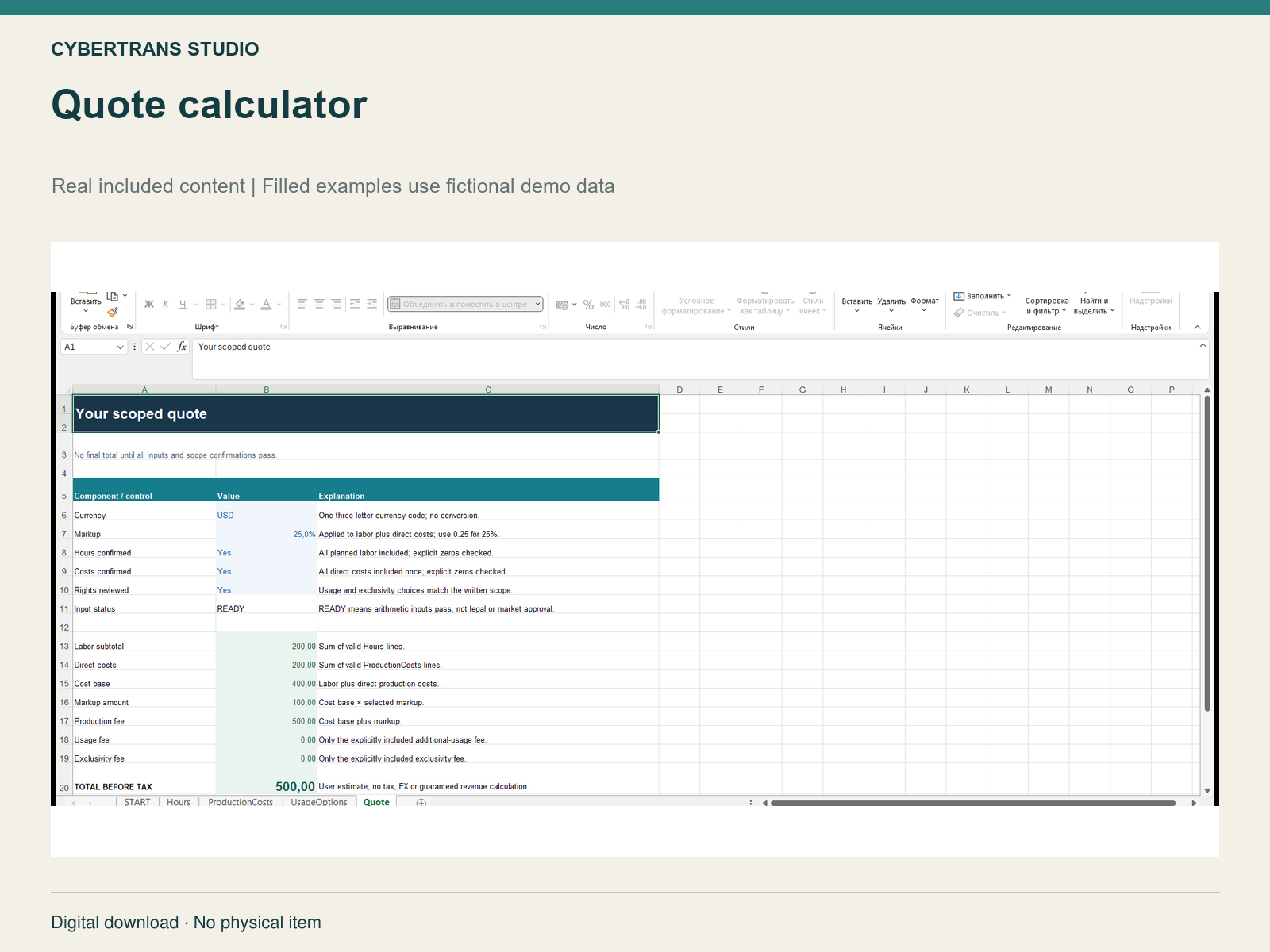Viewport: 1270px width, 952px height.
Task: Click the horizontal scrollbar thumb
Action: [x=973, y=803]
